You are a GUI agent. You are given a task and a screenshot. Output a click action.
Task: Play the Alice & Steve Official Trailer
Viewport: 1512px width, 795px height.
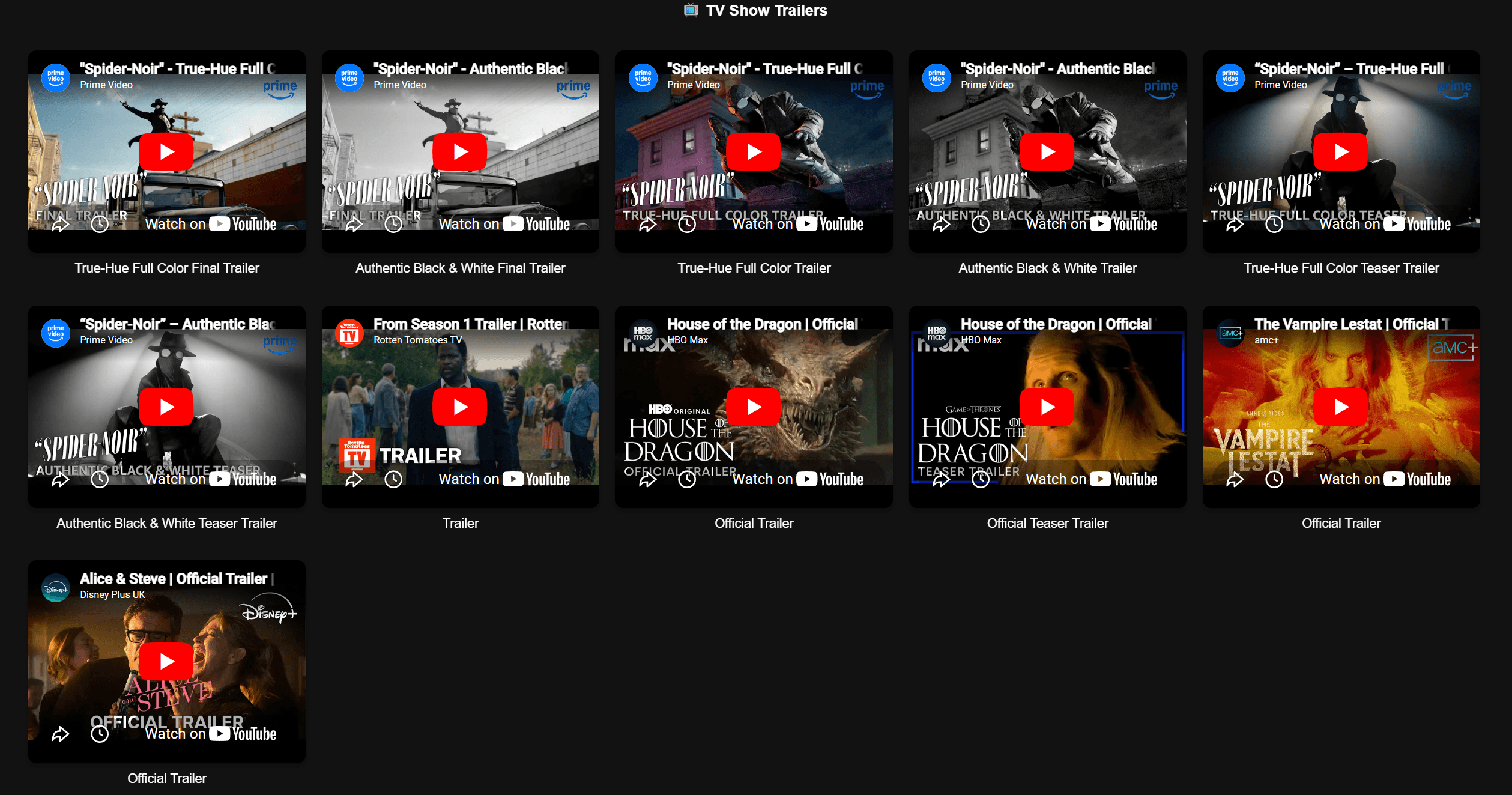(x=166, y=662)
